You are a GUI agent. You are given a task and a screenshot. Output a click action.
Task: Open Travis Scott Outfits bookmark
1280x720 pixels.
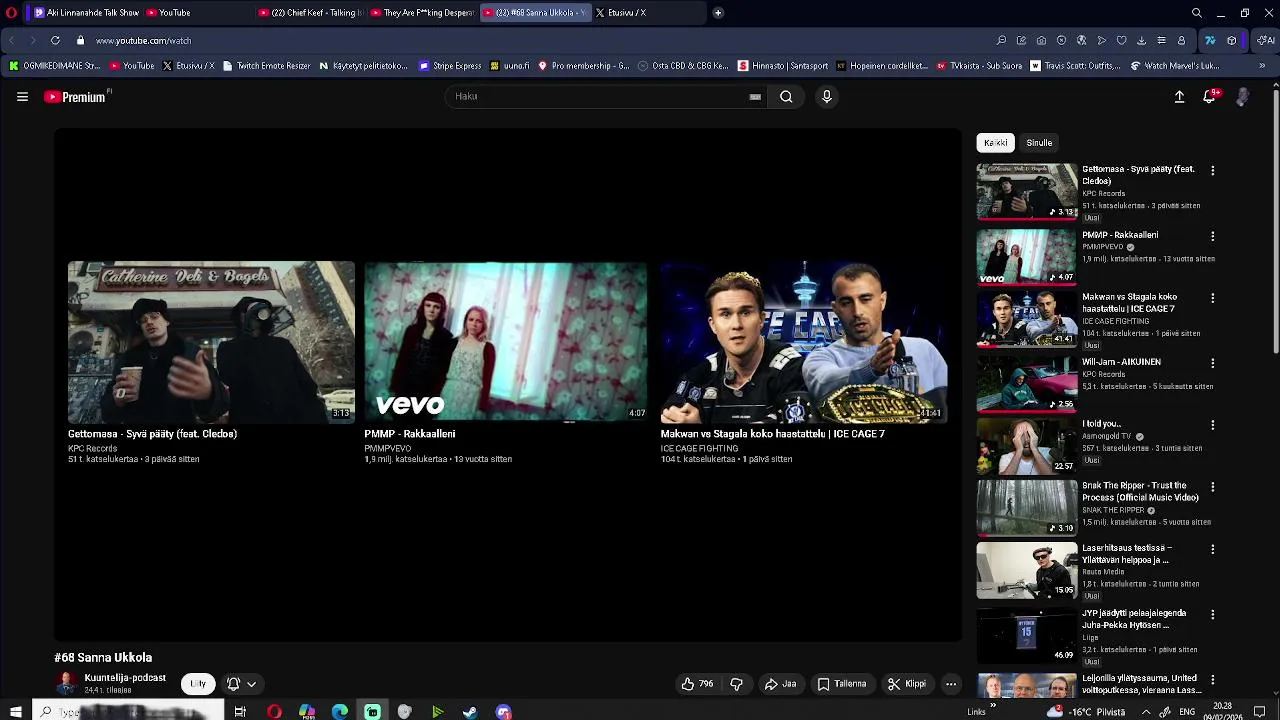click(1076, 66)
